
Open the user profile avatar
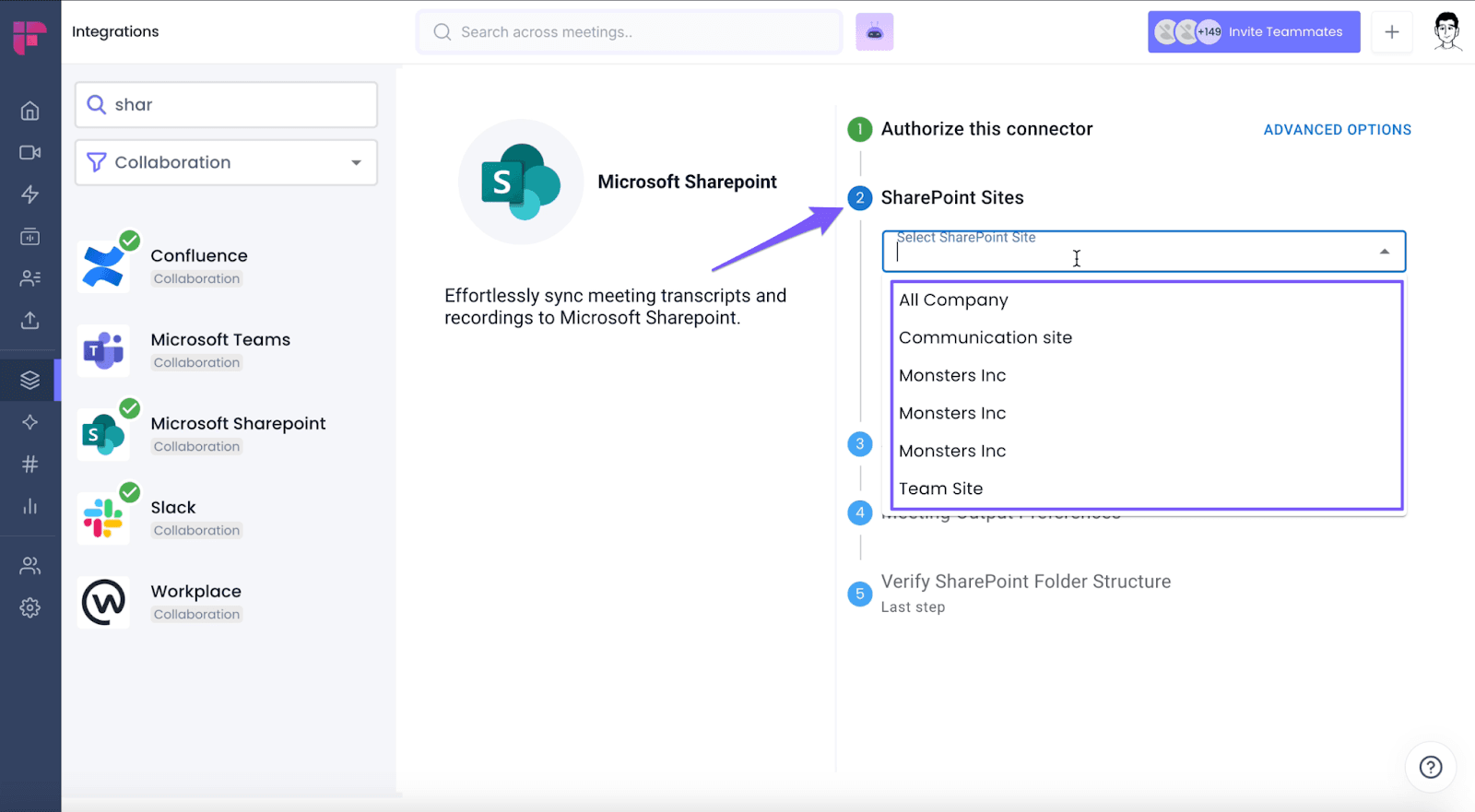click(x=1447, y=31)
